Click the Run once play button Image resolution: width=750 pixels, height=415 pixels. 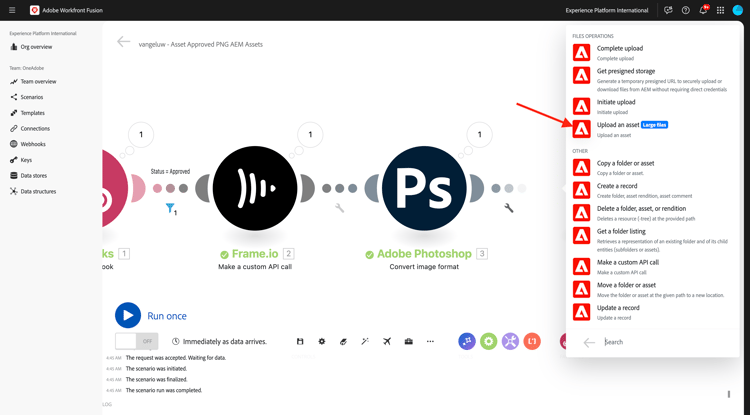pyautogui.click(x=128, y=315)
